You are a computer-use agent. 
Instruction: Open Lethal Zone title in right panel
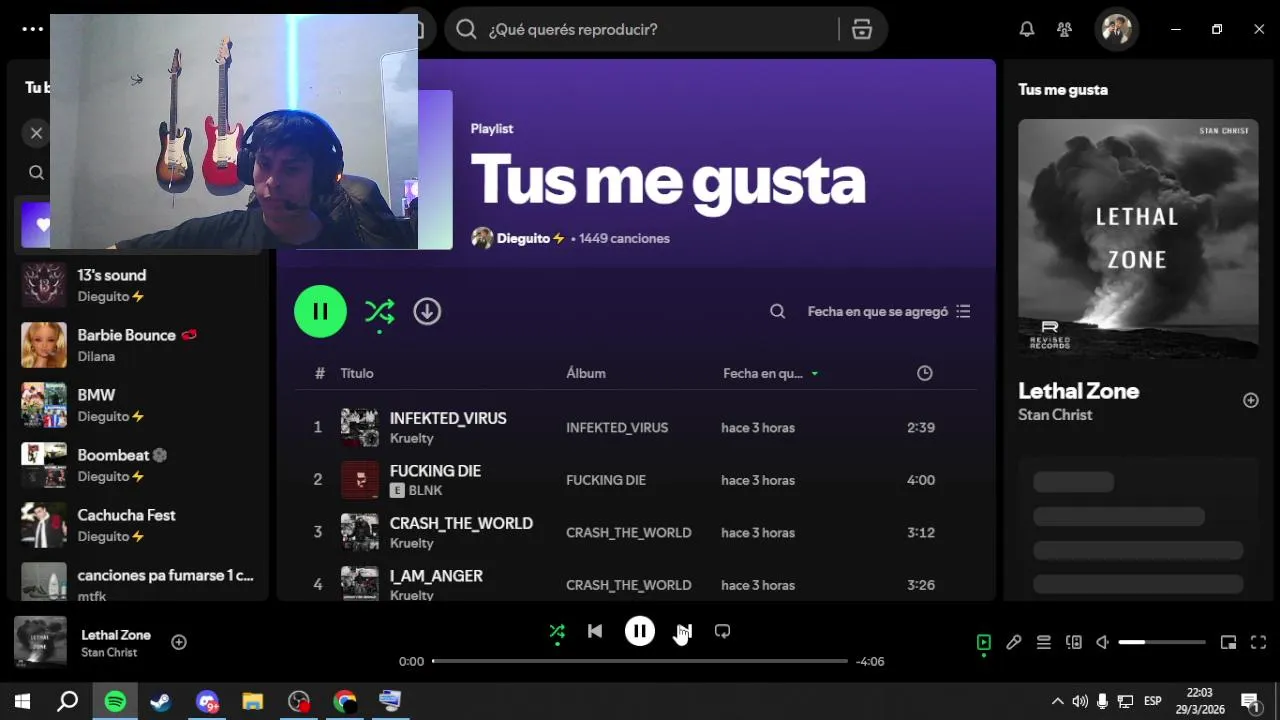1078,391
